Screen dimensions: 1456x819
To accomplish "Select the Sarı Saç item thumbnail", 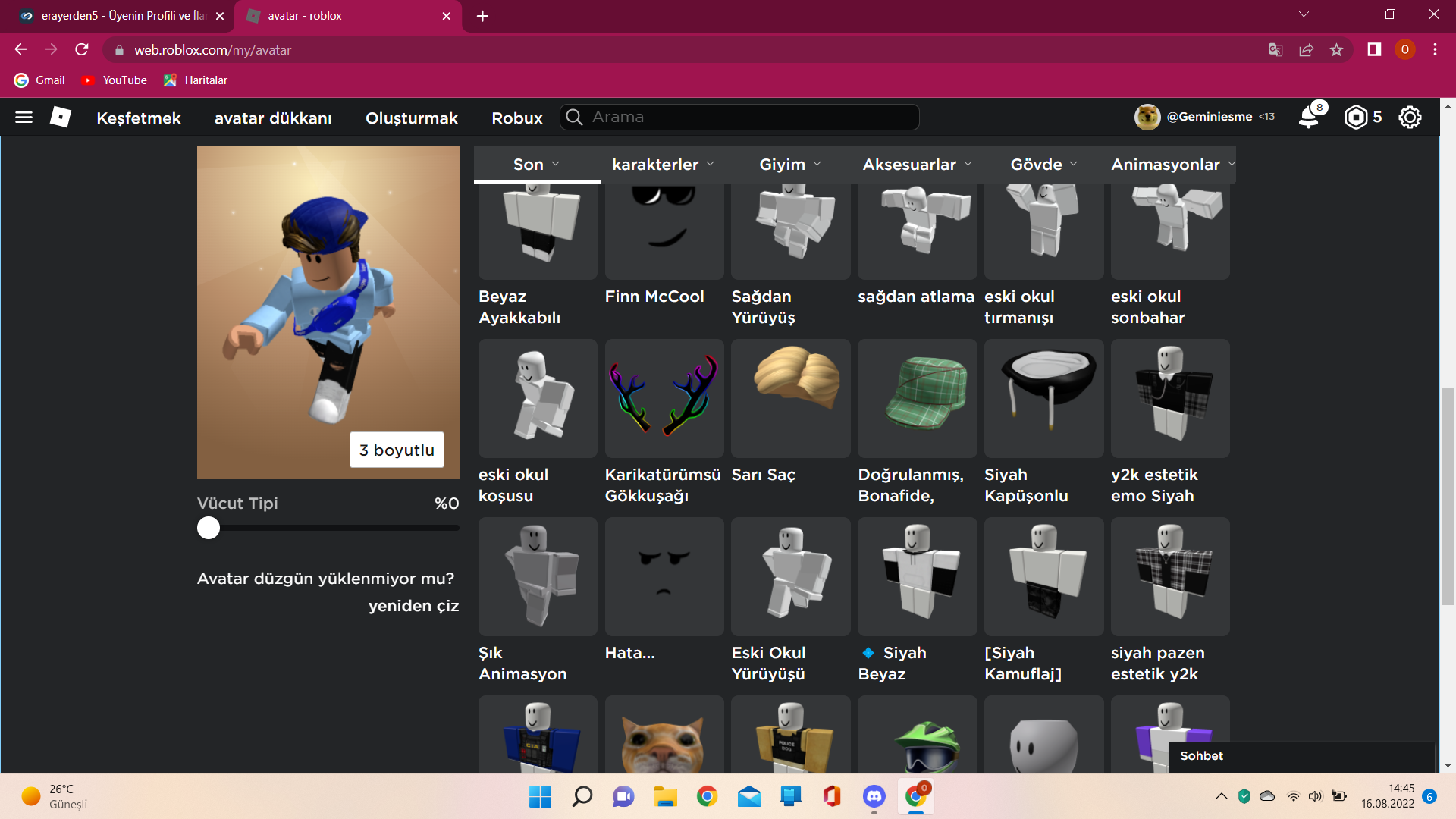I will (x=790, y=398).
